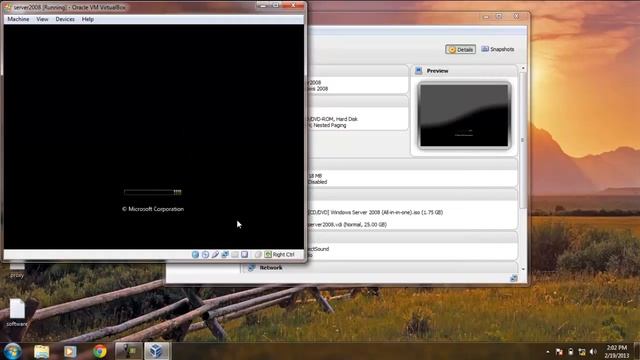This screenshot has height=360, width=640.
Task: Click the Right Ctrl host key label
Action: [x=283, y=255]
